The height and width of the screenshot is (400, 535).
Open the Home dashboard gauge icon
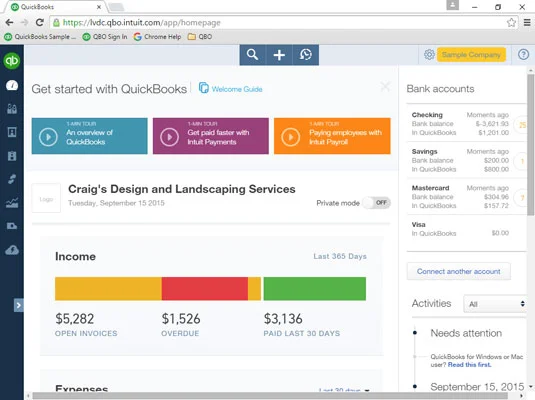coord(12,85)
